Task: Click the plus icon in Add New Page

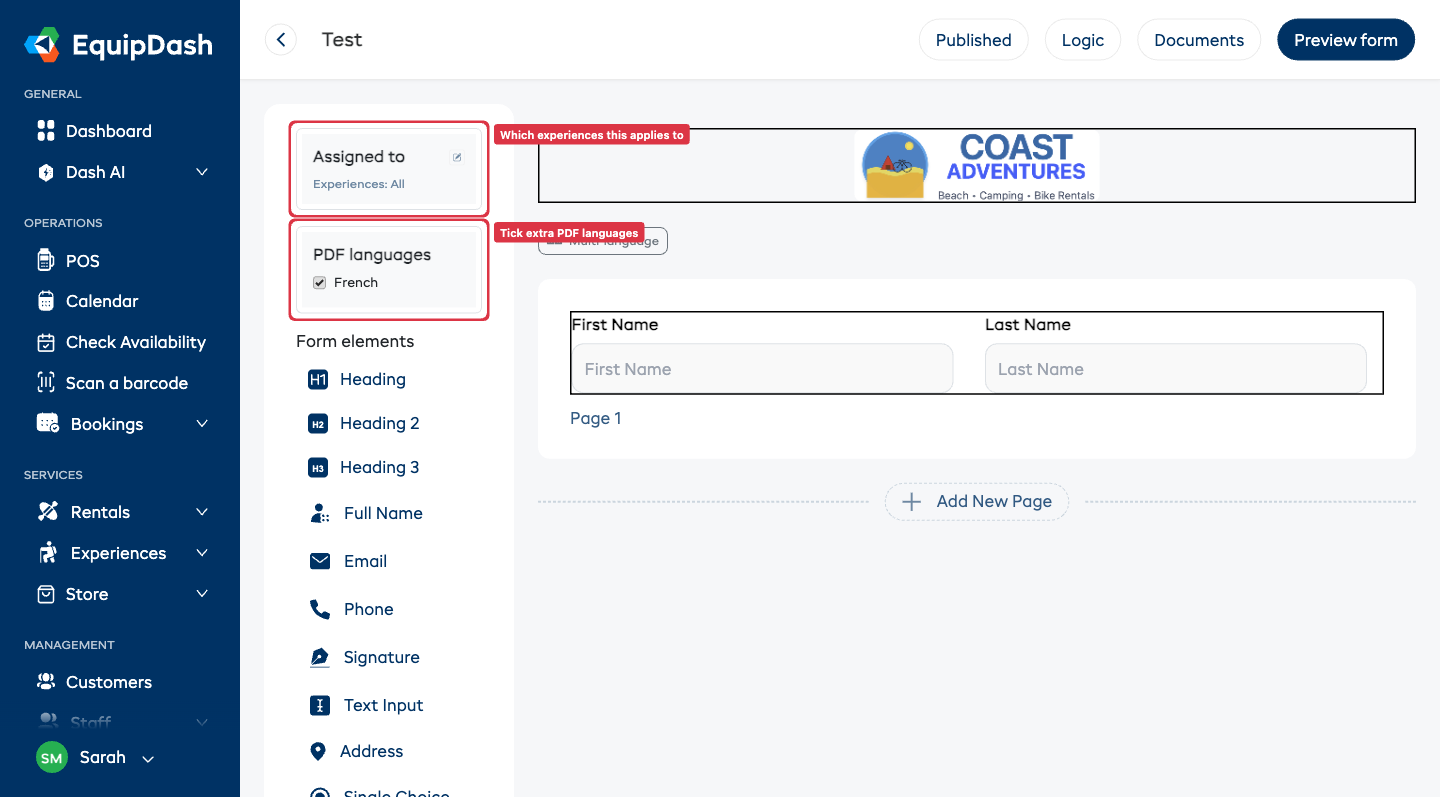Action: click(x=911, y=502)
